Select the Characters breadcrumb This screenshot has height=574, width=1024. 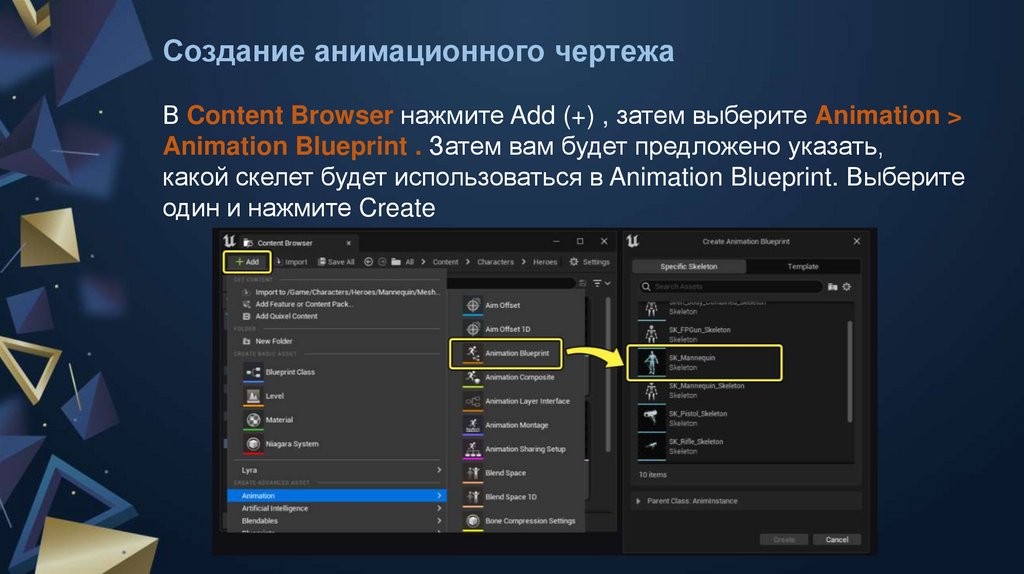coord(495,262)
